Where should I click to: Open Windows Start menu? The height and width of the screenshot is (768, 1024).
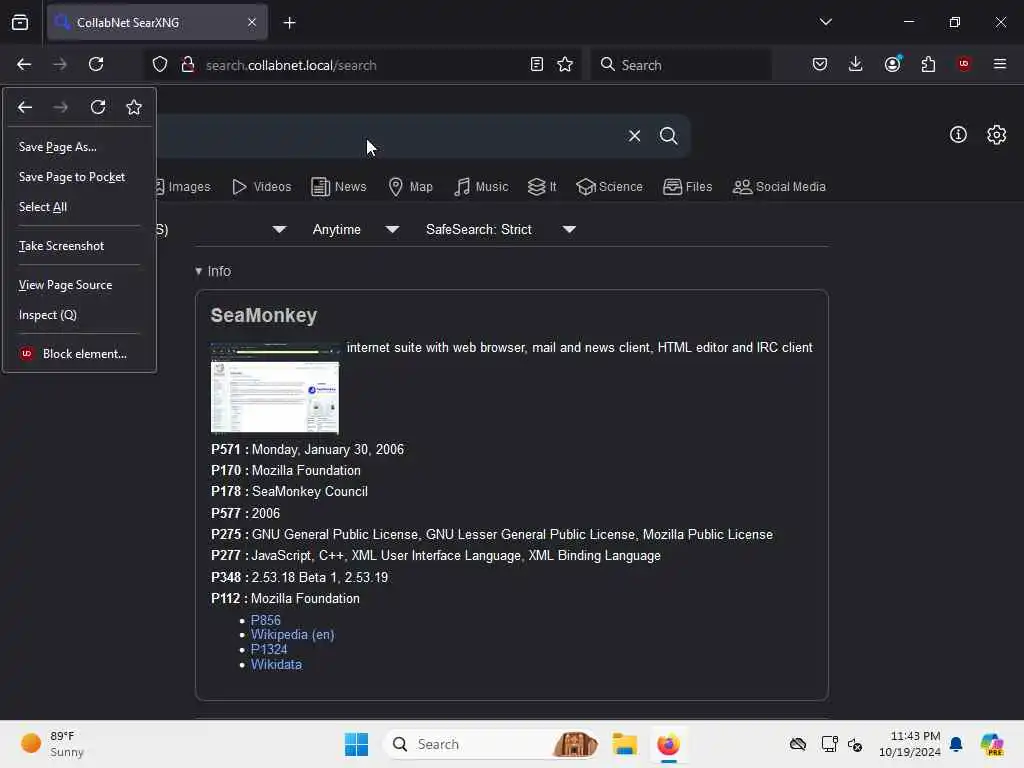357,744
